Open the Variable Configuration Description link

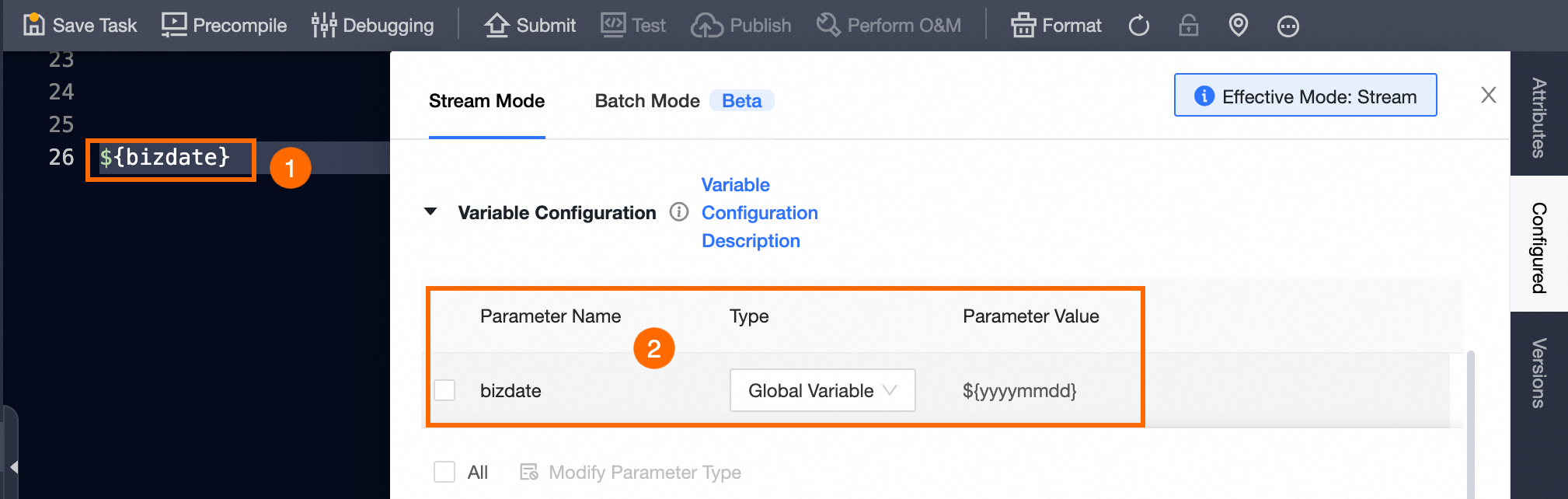click(759, 213)
